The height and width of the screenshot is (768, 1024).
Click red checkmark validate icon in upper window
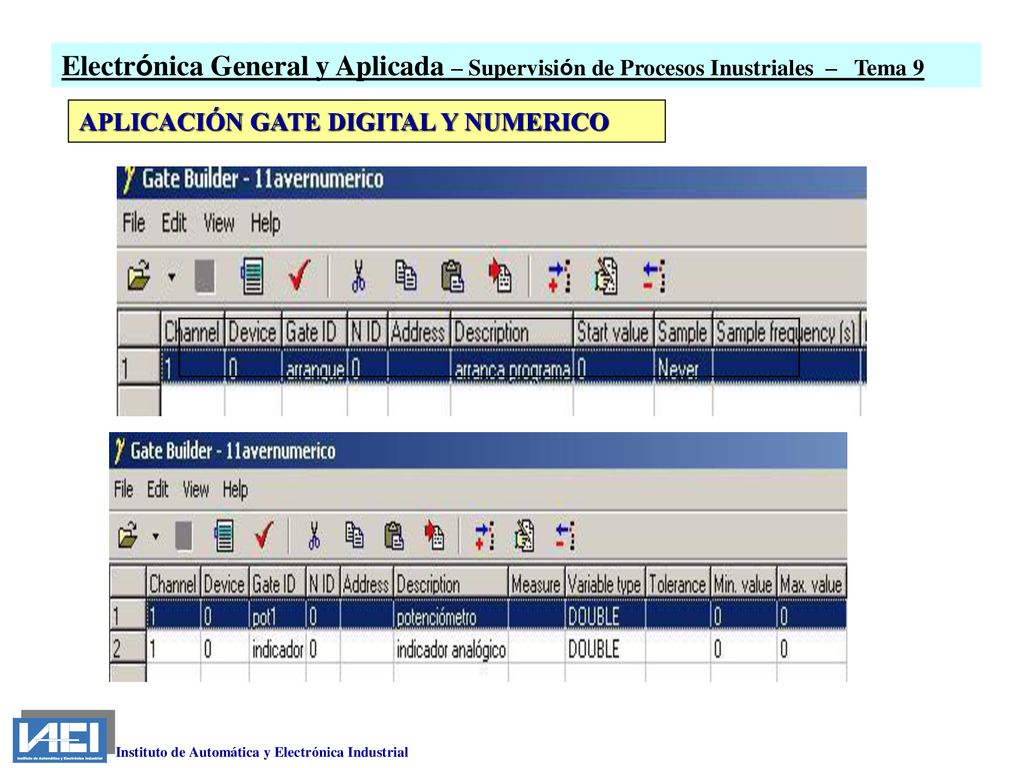pyautogui.click(x=299, y=276)
